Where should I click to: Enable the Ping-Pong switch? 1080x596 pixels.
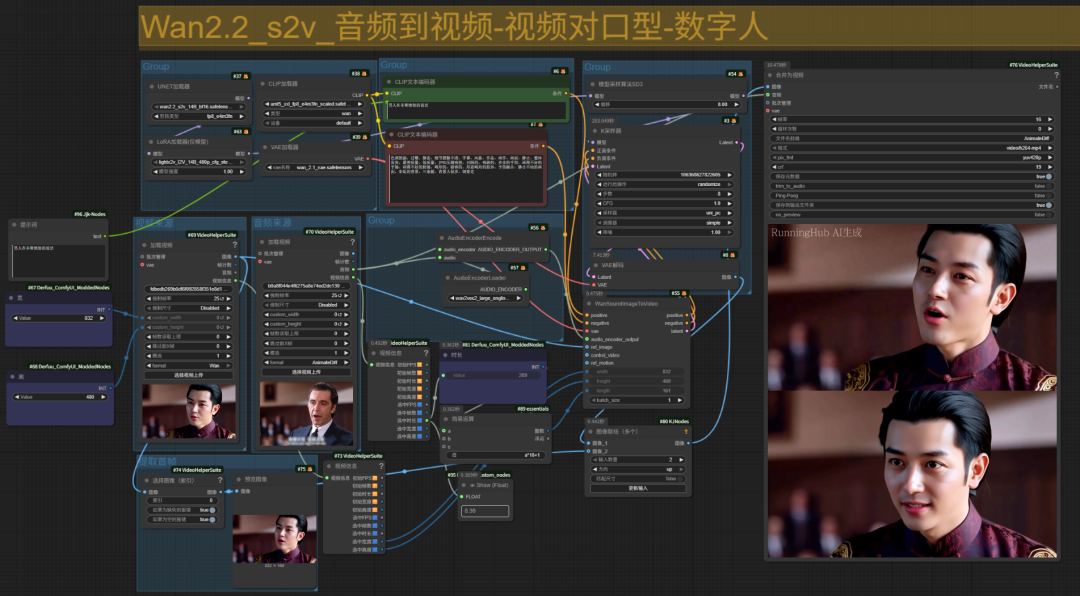click(1048, 196)
